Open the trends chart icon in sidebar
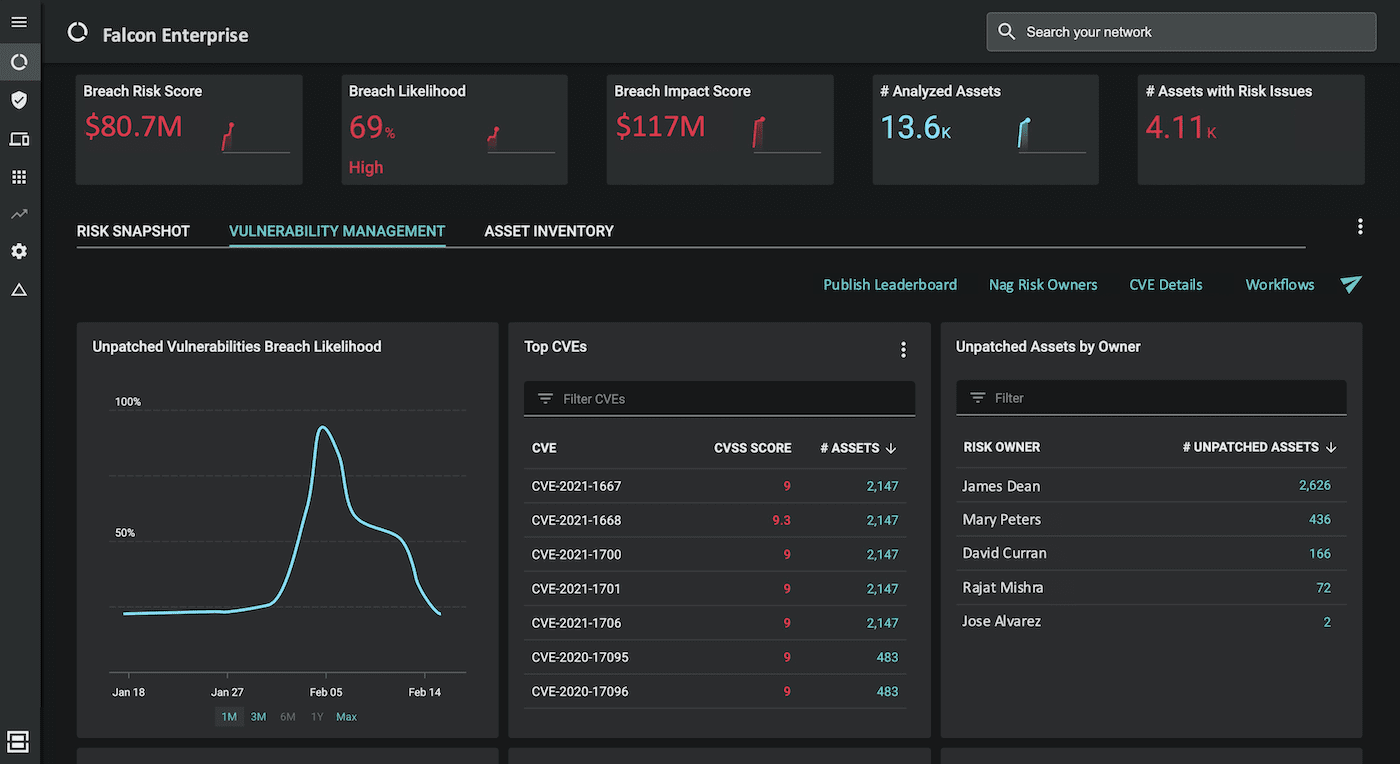Image resolution: width=1400 pixels, height=764 pixels. 19,214
